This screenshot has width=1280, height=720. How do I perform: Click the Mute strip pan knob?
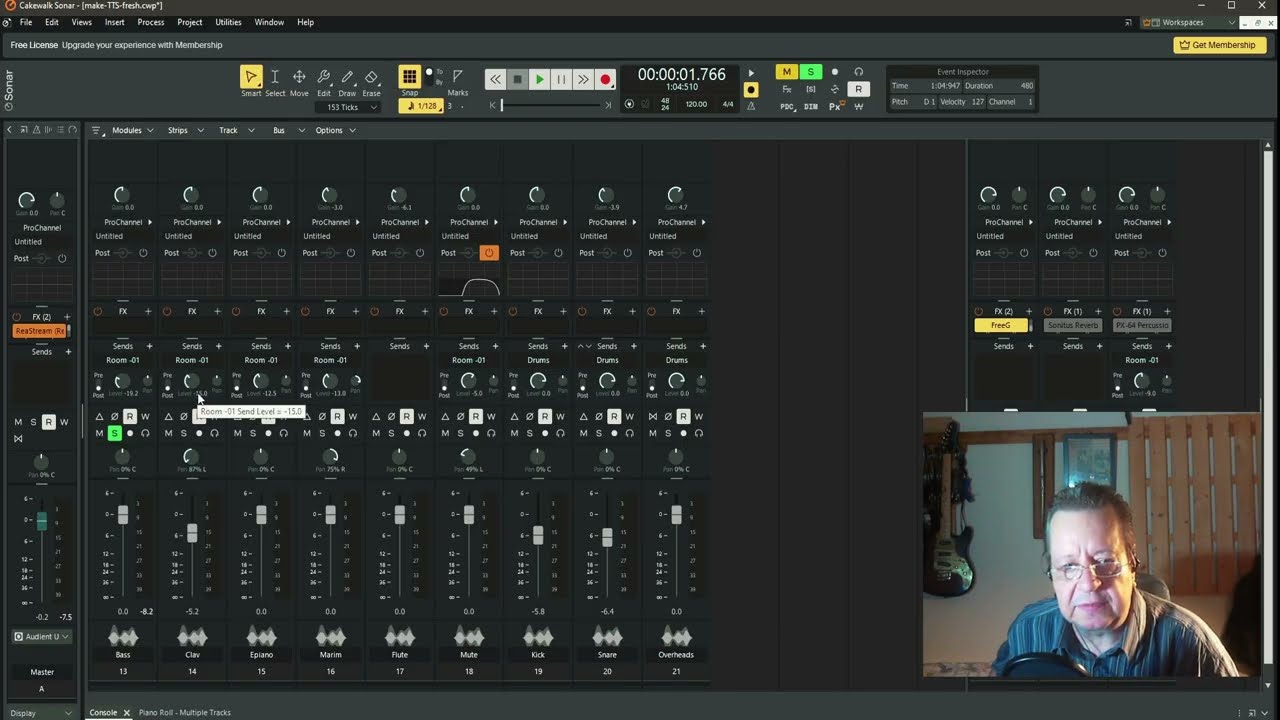pyautogui.click(x=468, y=456)
